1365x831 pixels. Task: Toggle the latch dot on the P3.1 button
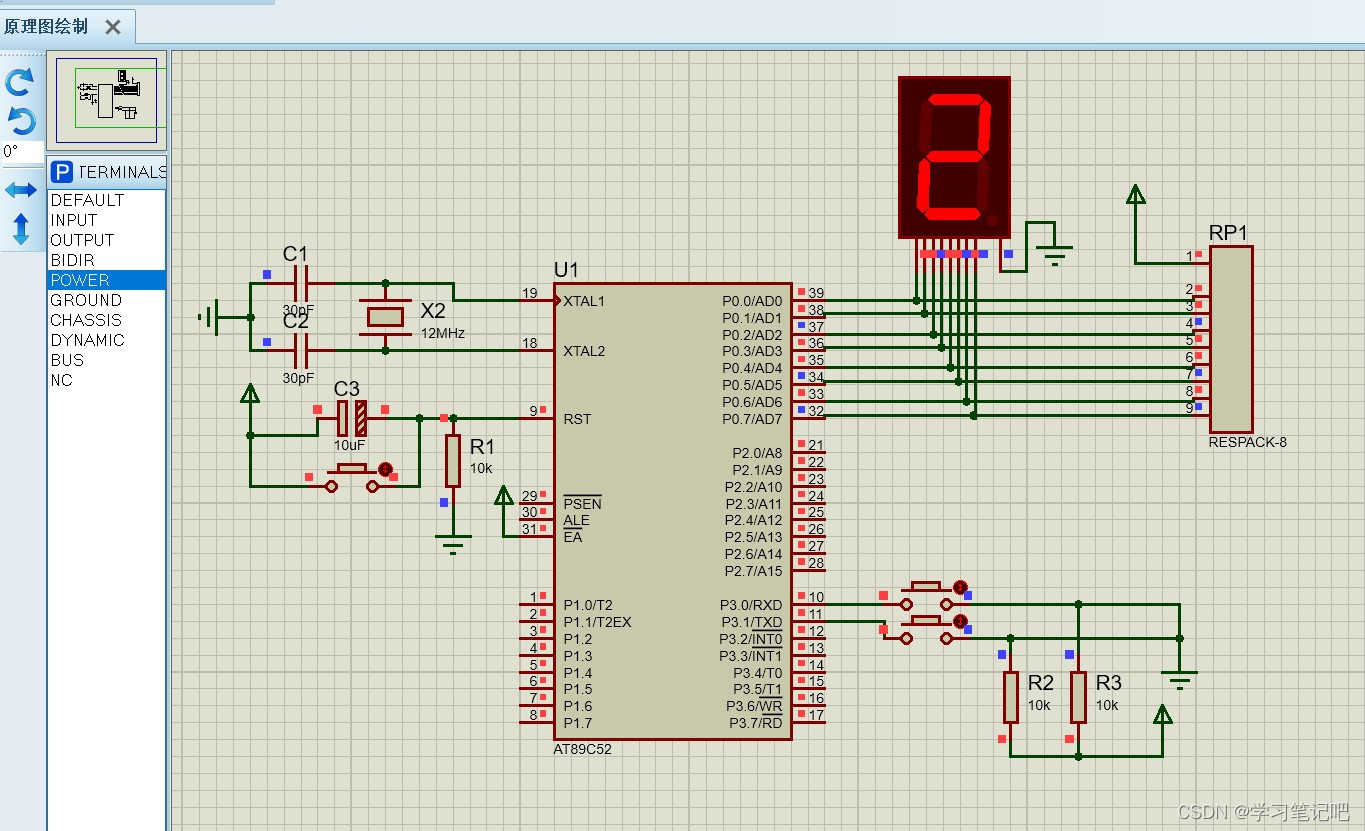[960, 622]
